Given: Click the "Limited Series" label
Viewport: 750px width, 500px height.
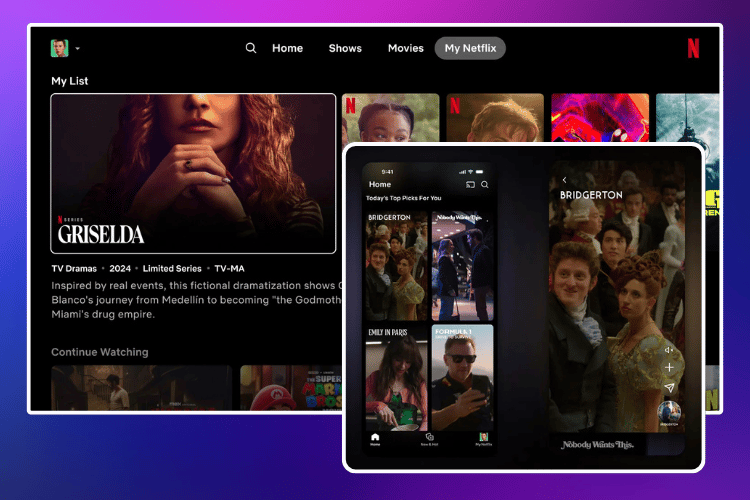Looking at the screenshot, I should (172, 268).
